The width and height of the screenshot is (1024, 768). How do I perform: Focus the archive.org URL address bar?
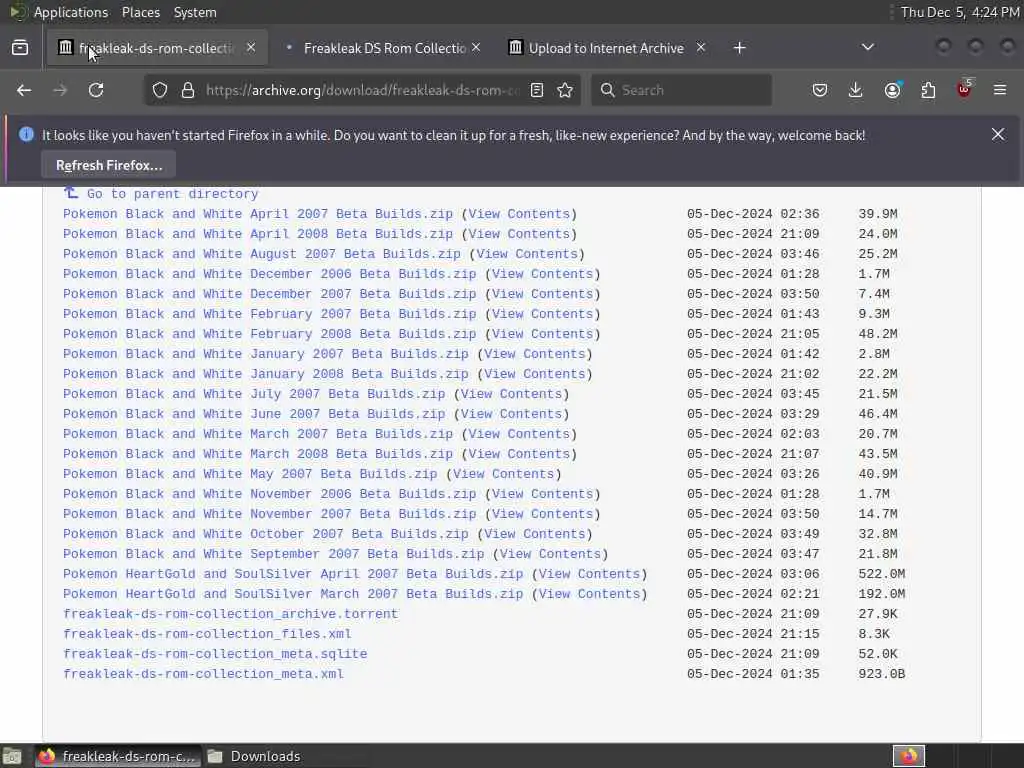click(x=362, y=90)
